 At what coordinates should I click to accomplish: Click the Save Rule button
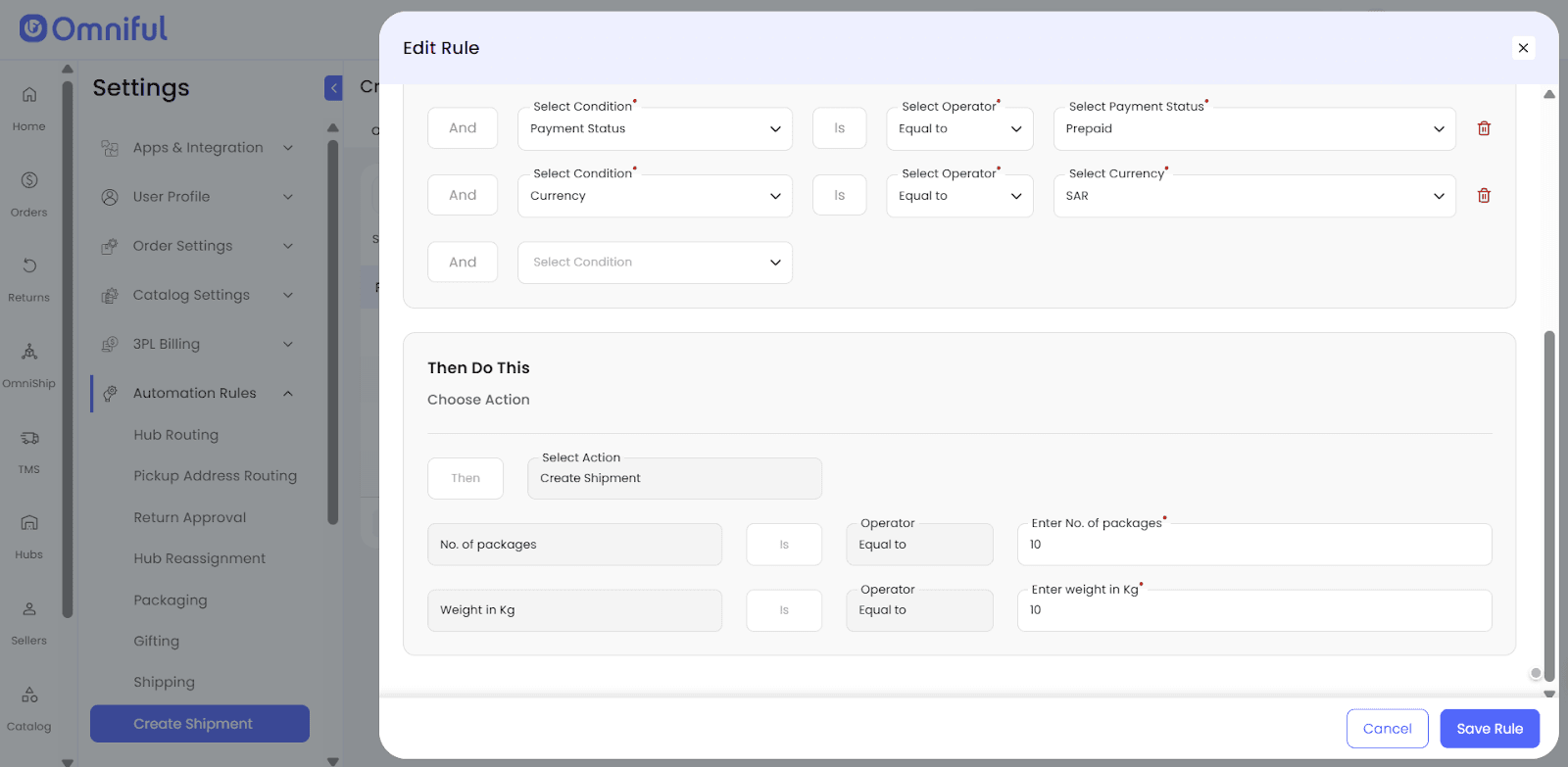tap(1489, 729)
